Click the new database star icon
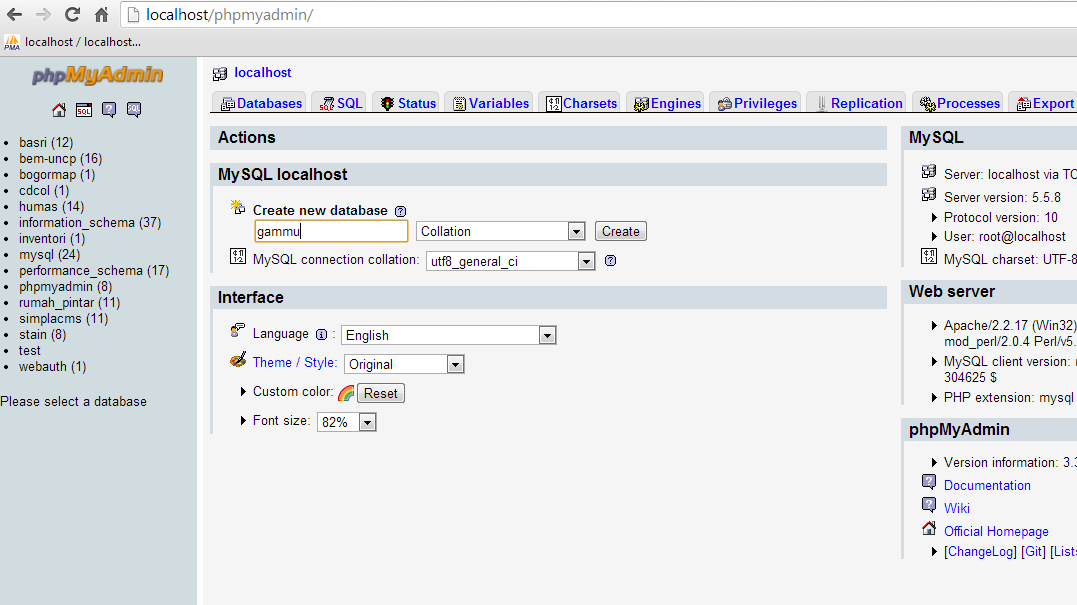 tap(238, 207)
